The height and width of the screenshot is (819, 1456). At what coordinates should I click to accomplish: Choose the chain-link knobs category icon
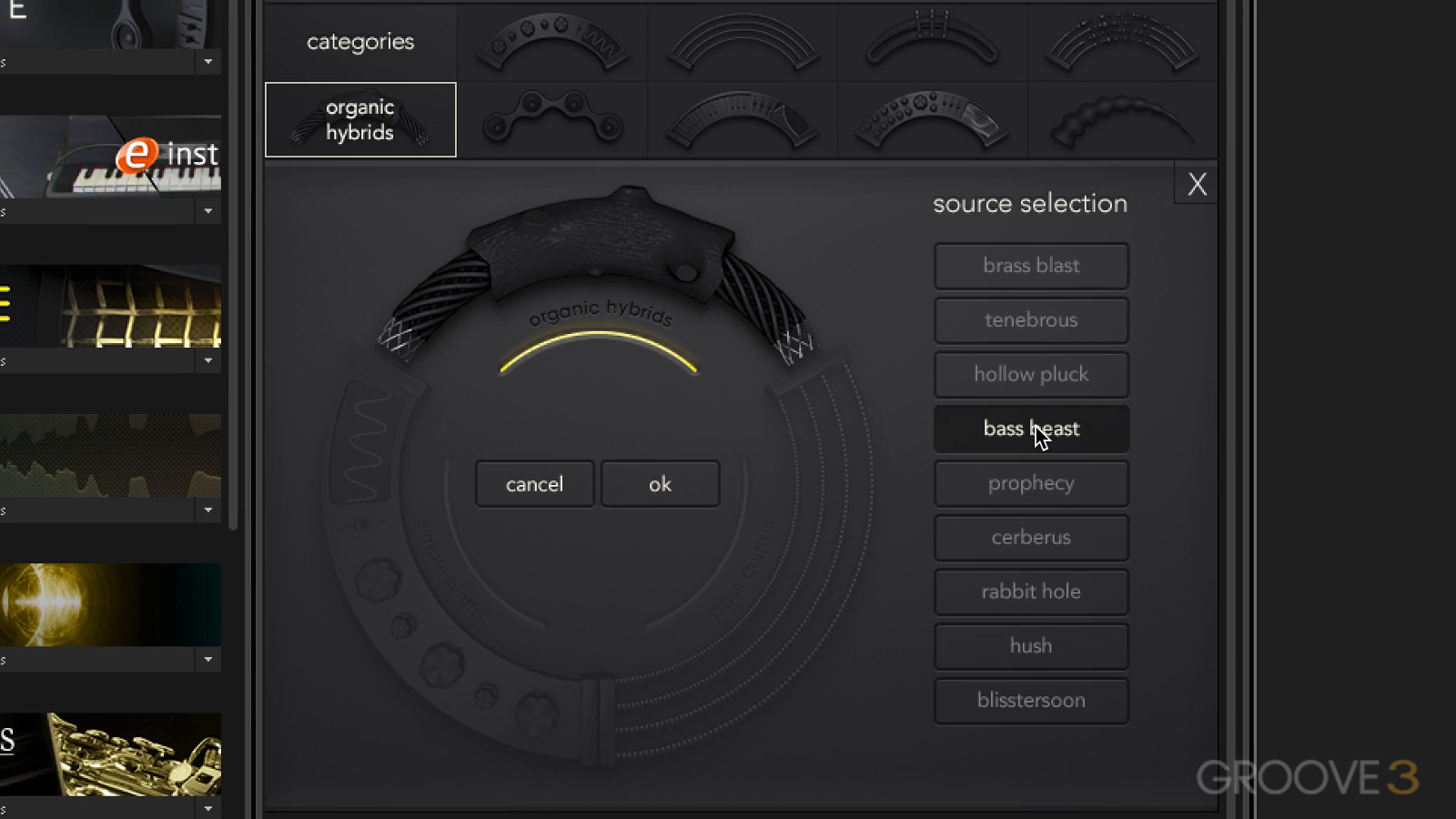pos(551,120)
